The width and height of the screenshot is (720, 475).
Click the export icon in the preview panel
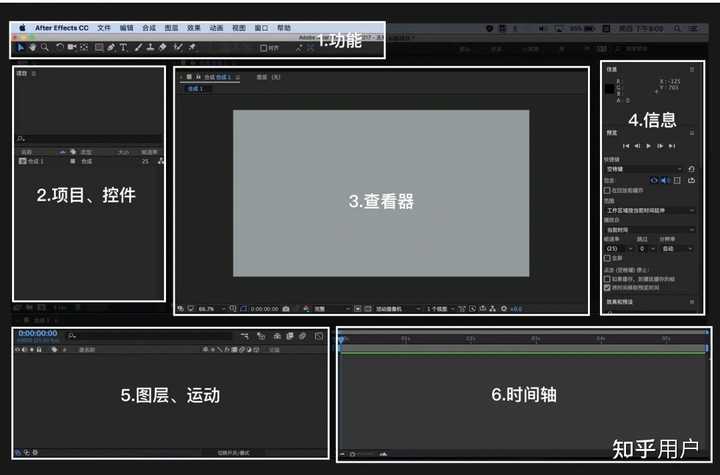coord(692,181)
